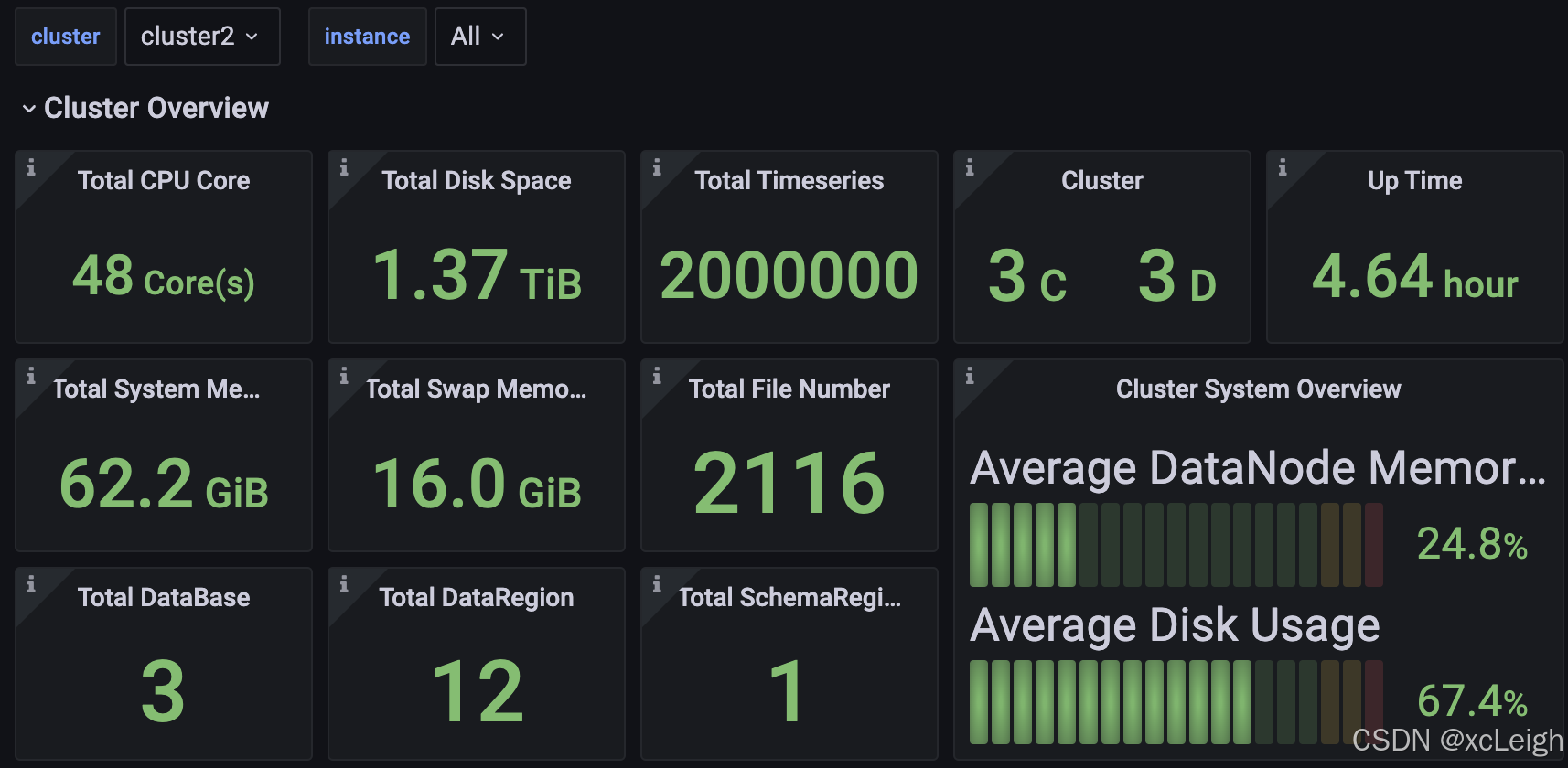
Task: Show info icon for Total File Number panel
Action: pyautogui.click(x=657, y=376)
